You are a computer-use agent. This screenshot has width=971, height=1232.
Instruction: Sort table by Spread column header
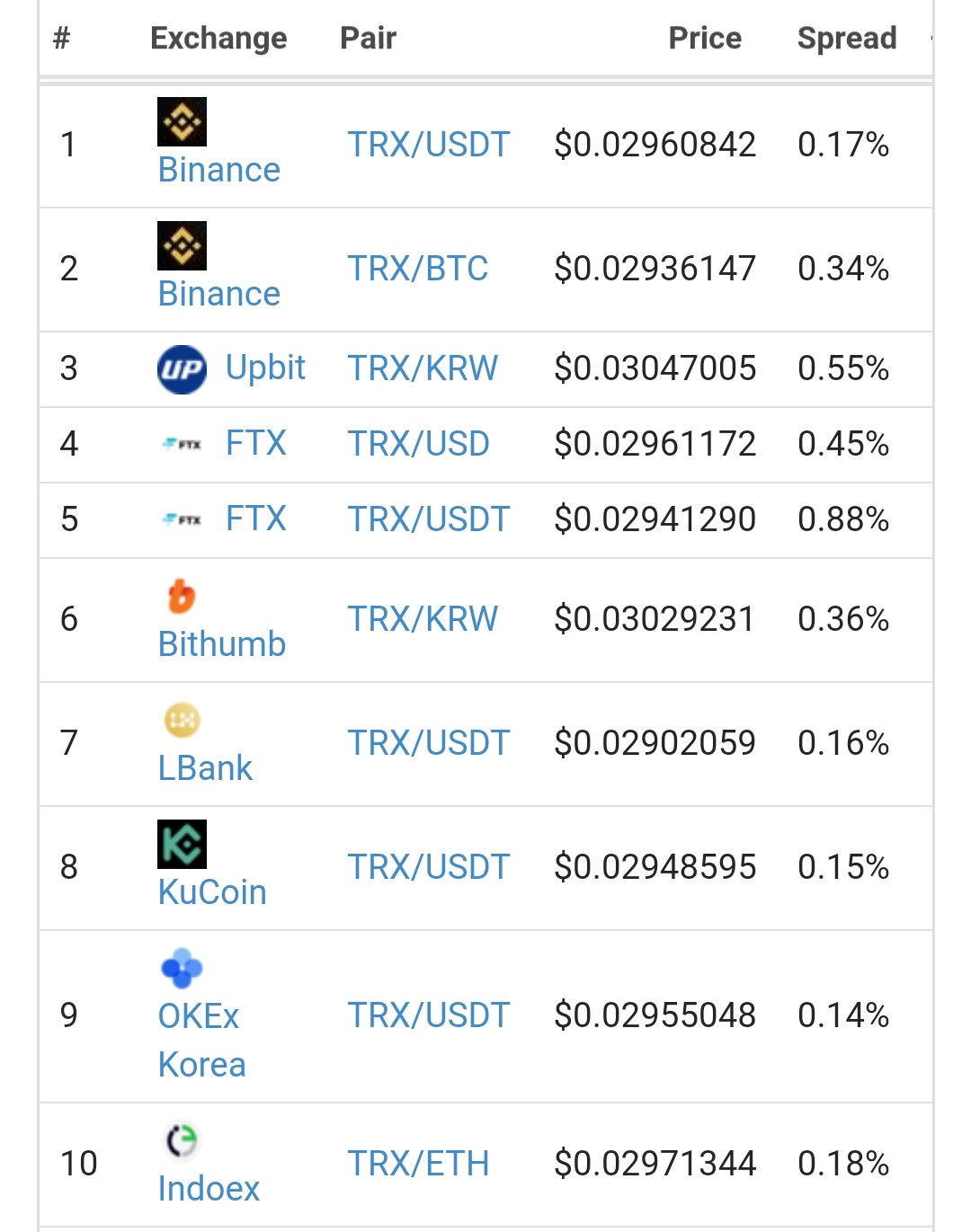point(847,38)
